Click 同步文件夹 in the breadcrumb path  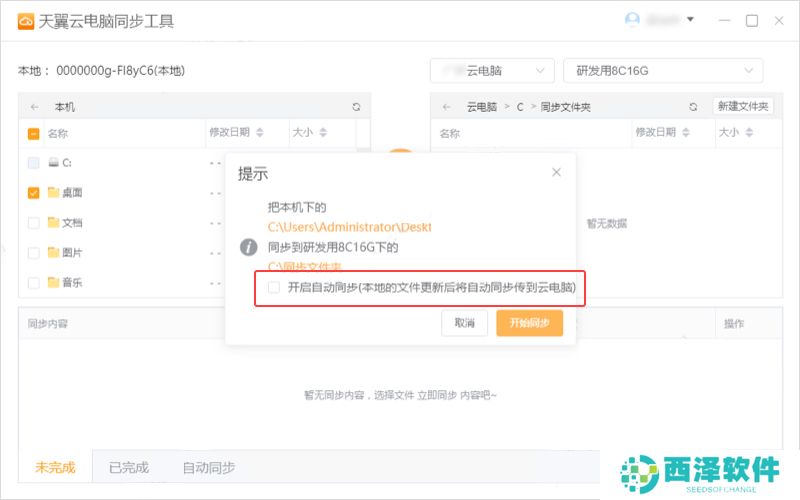click(x=565, y=107)
